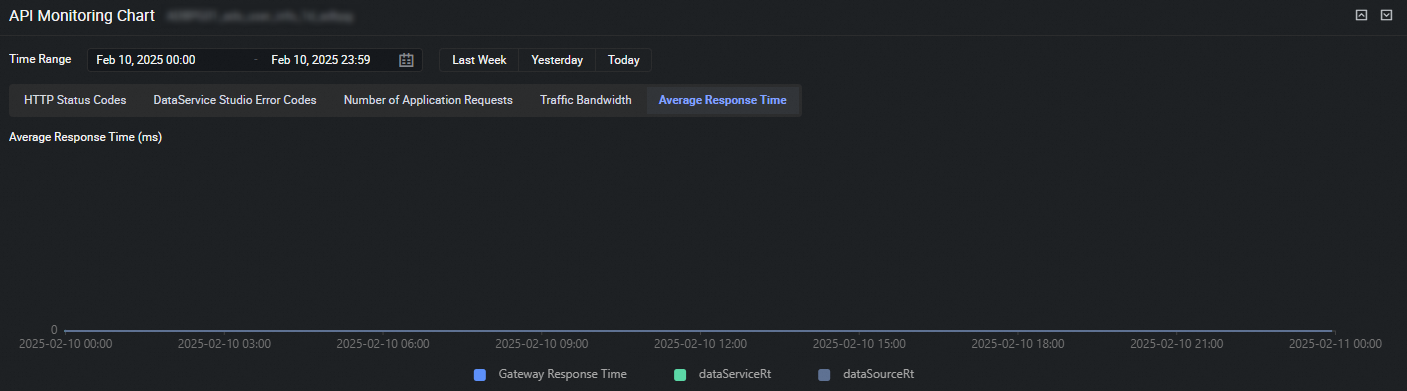This screenshot has width=1407, height=391.
Task: Edit the start date Feb 10, 2025 00:00
Action: [146, 60]
